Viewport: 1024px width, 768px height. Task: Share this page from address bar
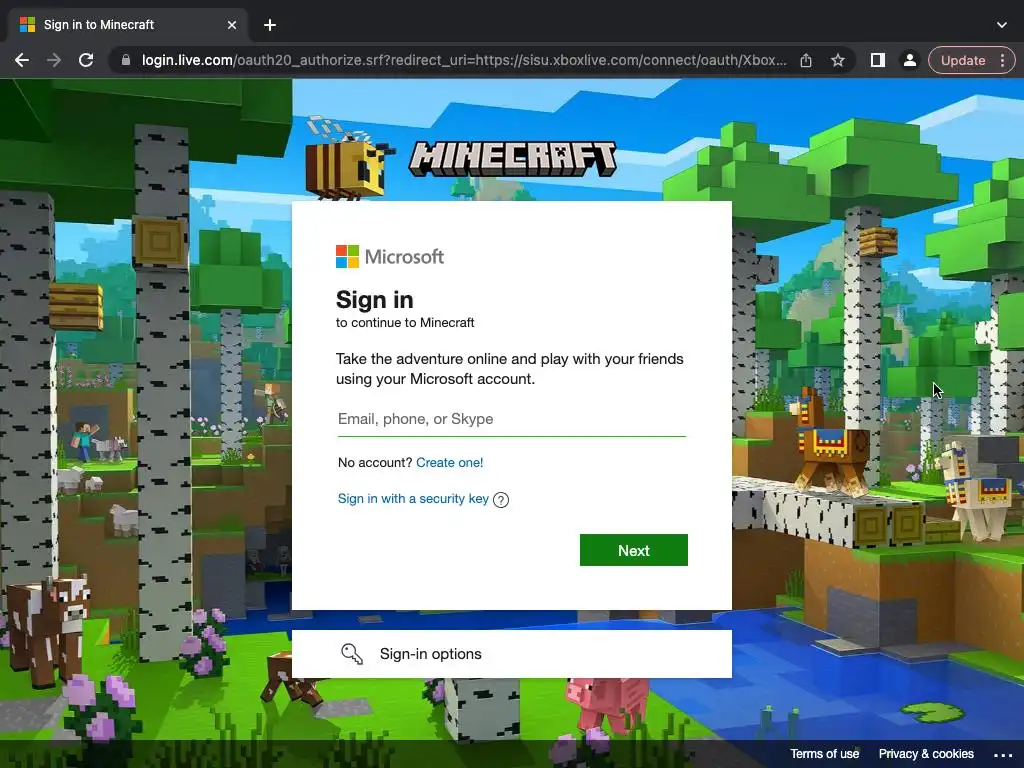(806, 60)
